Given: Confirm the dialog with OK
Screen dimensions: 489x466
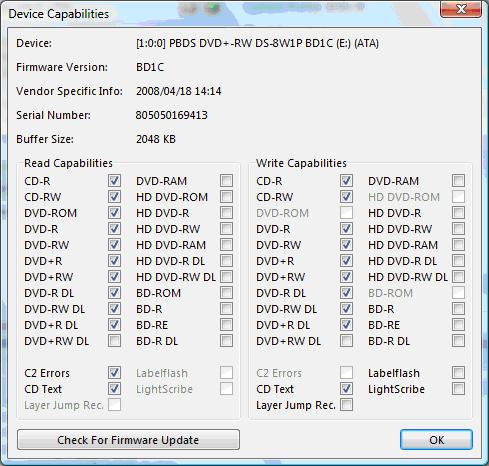Looking at the screenshot, I should click(436, 440).
